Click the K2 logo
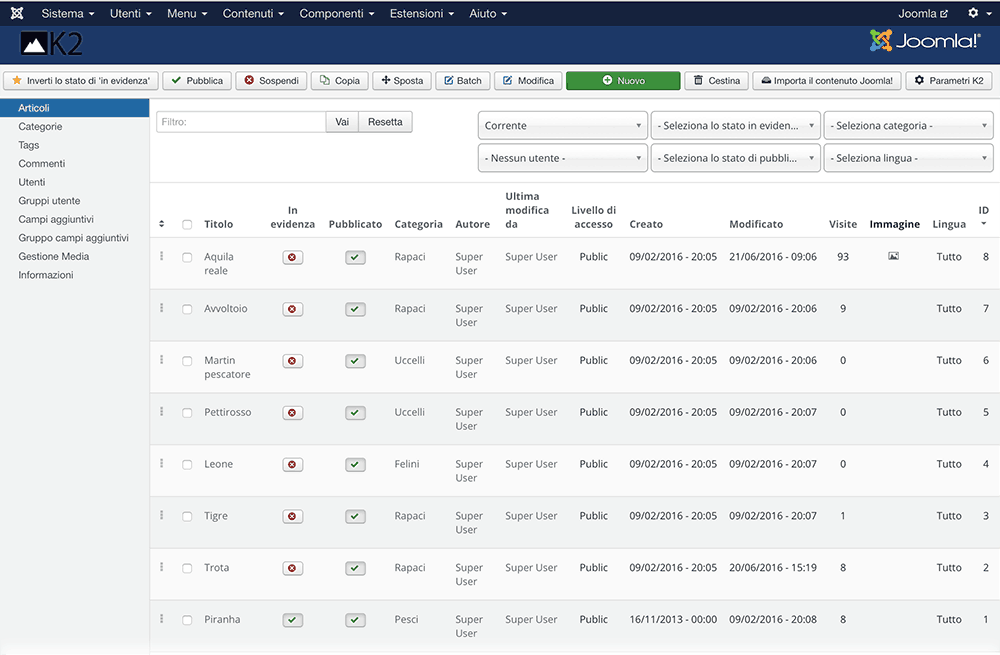Screen dimensions: 1000x655 point(49,44)
